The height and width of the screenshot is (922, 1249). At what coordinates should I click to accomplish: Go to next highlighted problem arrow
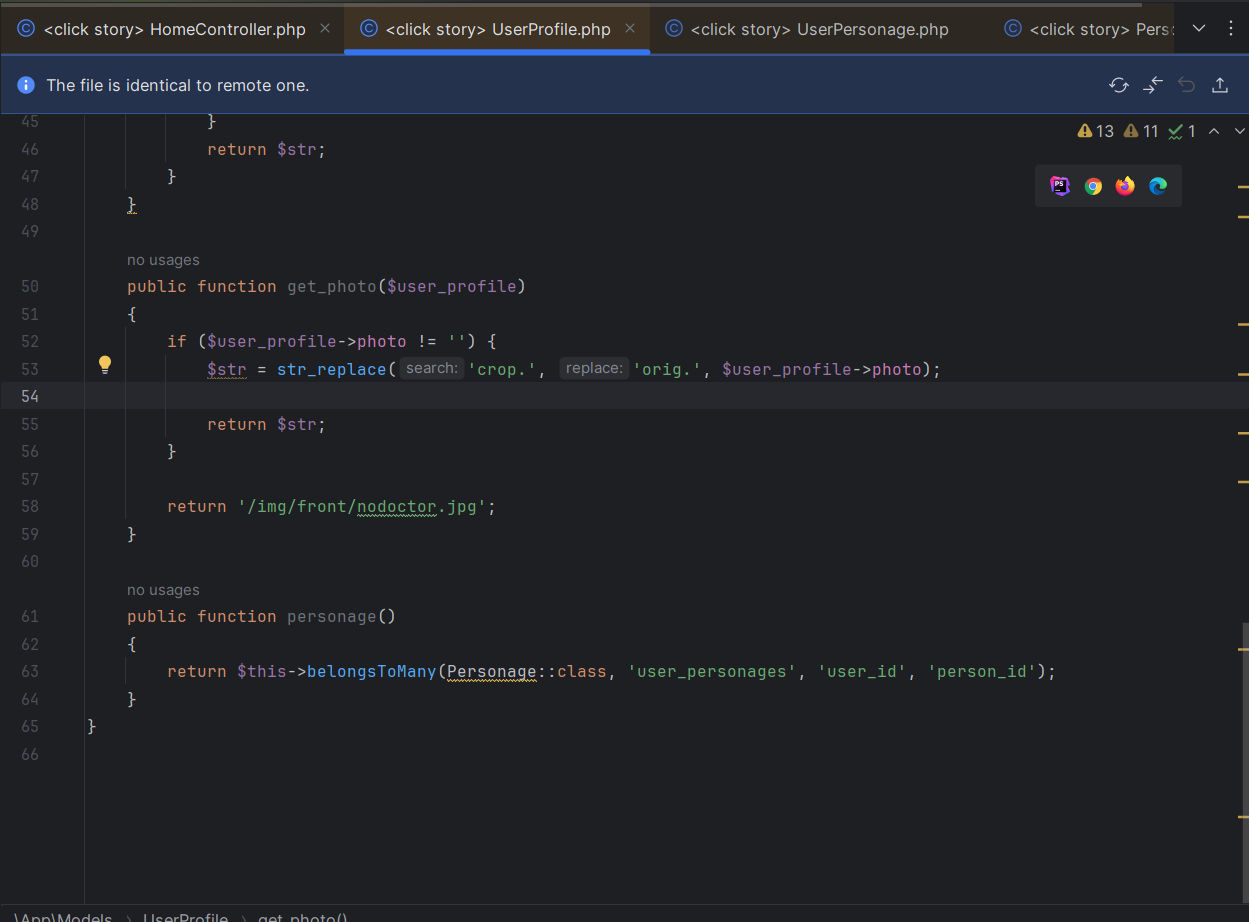pos(1240,131)
